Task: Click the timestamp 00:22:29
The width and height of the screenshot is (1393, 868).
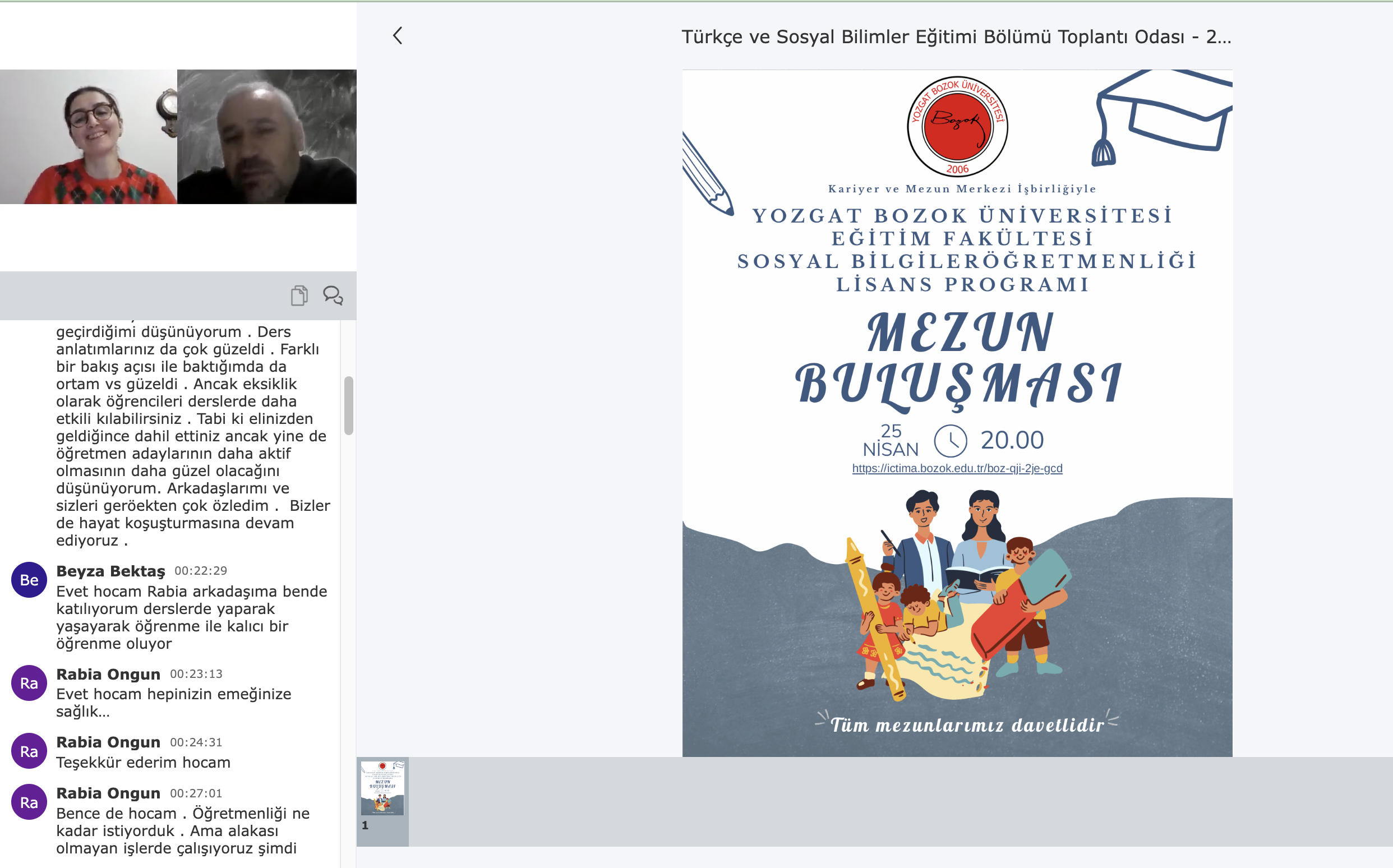Action: pos(201,571)
